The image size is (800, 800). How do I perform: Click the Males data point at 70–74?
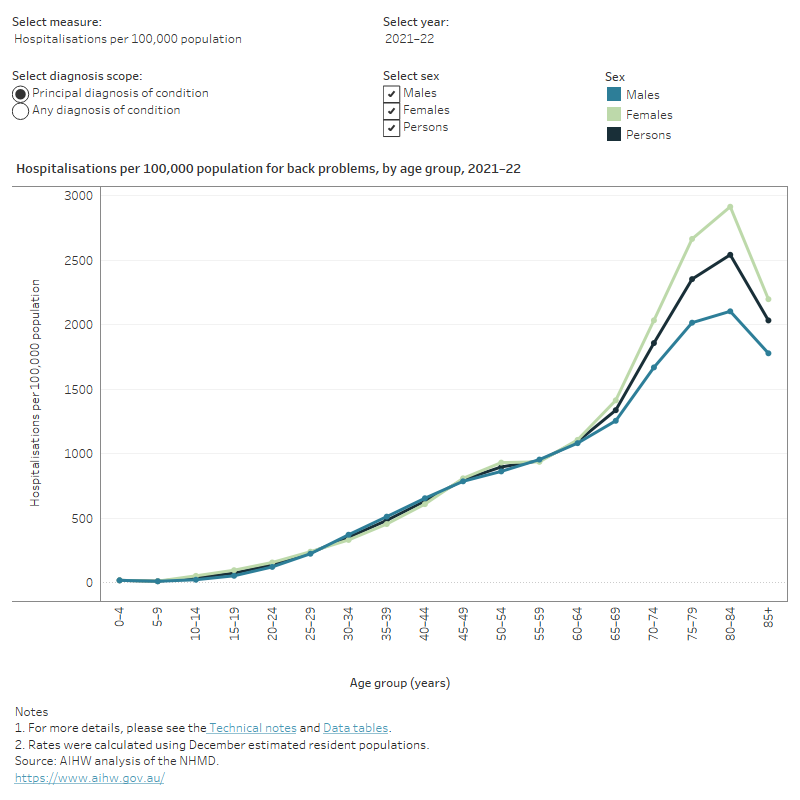pos(654,367)
